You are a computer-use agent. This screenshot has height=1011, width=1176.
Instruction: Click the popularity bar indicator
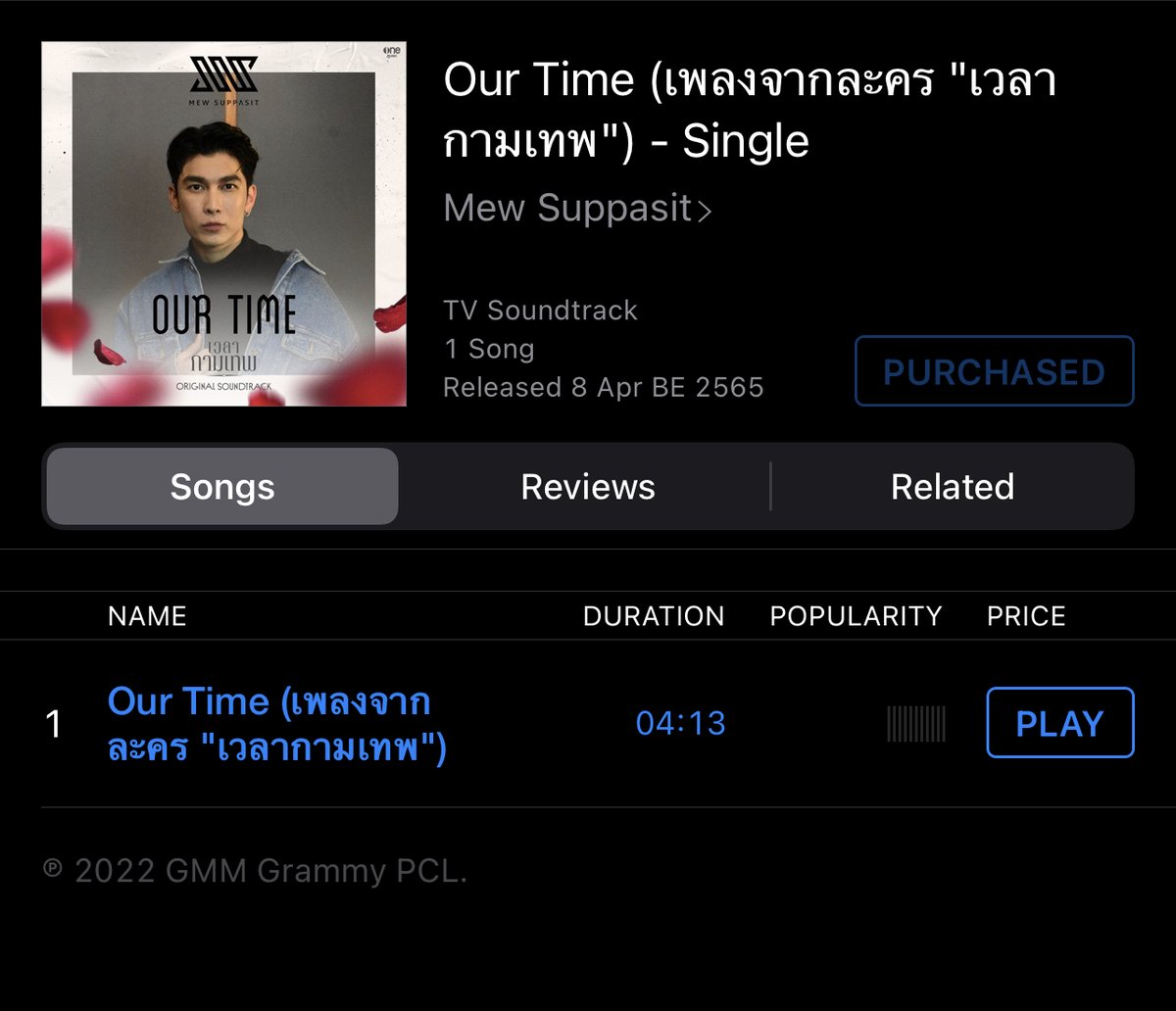(916, 723)
